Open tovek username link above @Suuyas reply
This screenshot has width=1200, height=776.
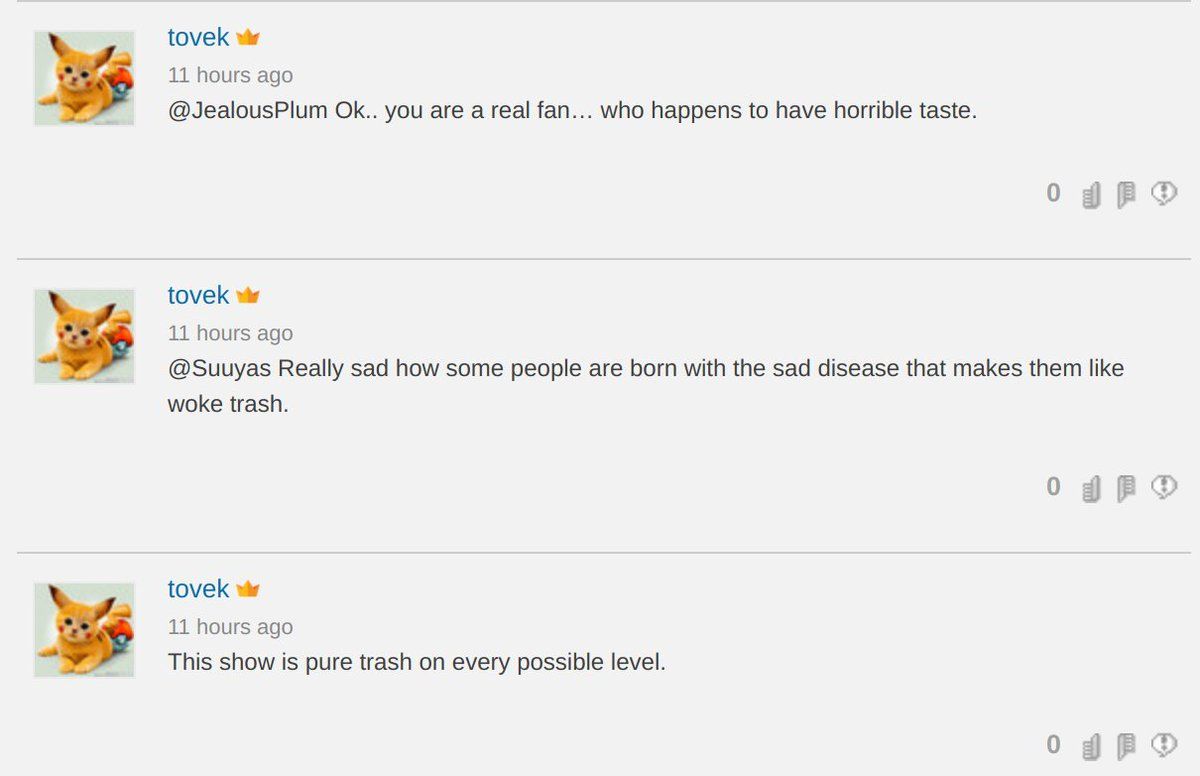pos(198,296)
